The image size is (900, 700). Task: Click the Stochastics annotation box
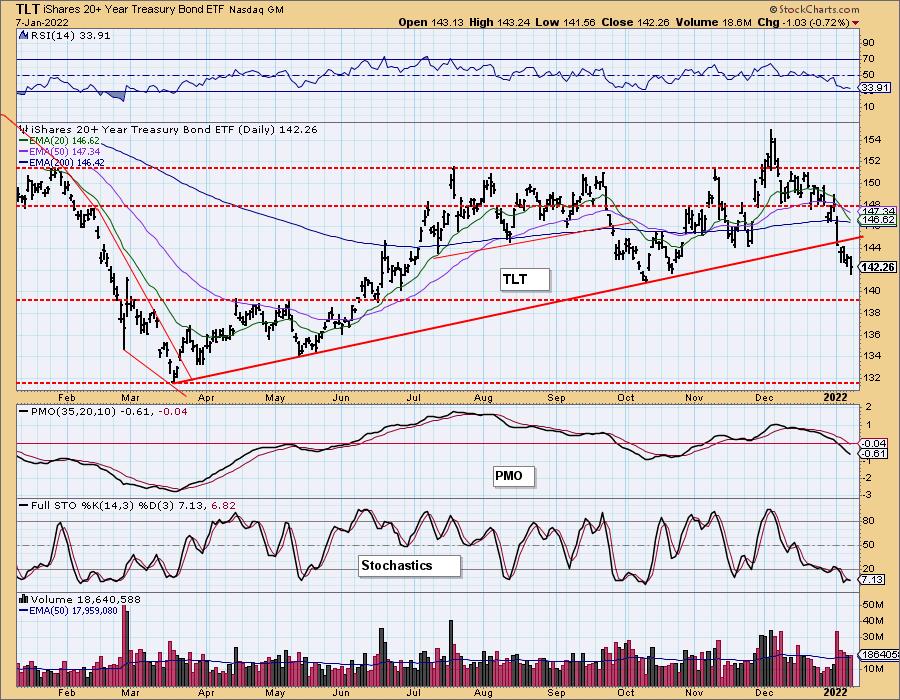click(x=410, y=566)
